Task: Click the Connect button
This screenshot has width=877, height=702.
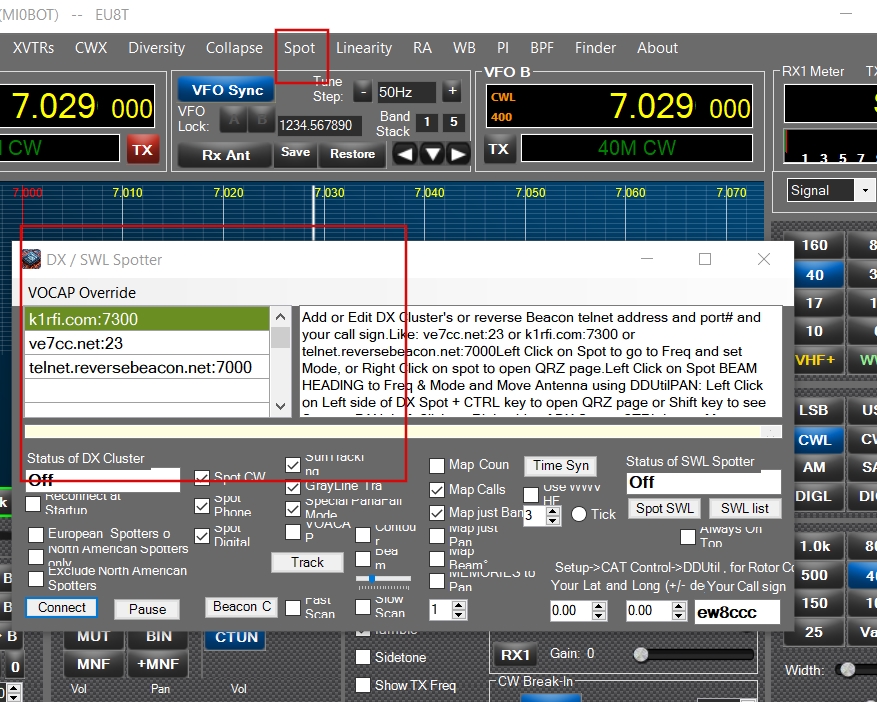Action: (62, 607)
